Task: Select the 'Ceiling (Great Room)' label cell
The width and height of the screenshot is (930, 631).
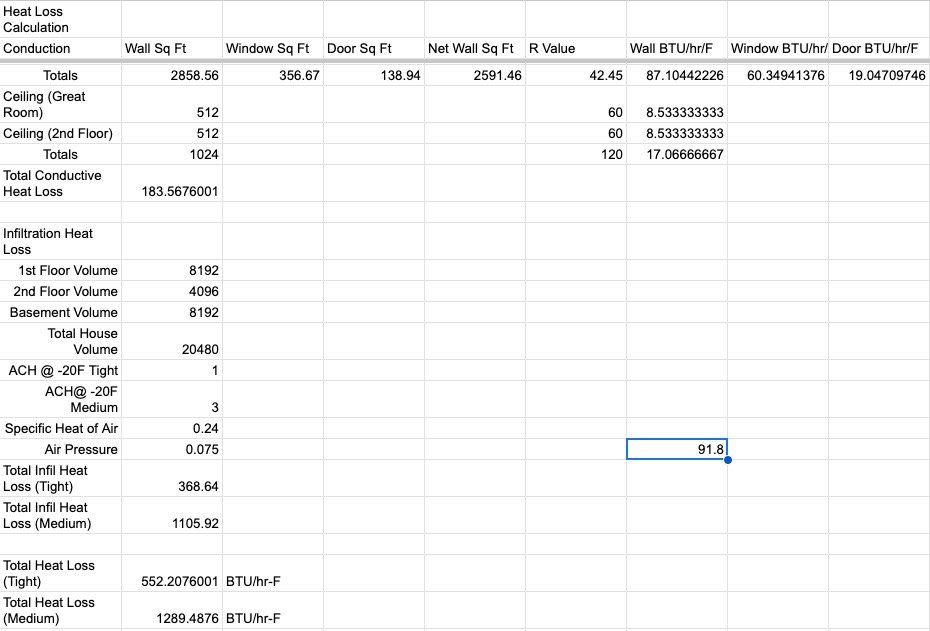Action: click(60, 104)
